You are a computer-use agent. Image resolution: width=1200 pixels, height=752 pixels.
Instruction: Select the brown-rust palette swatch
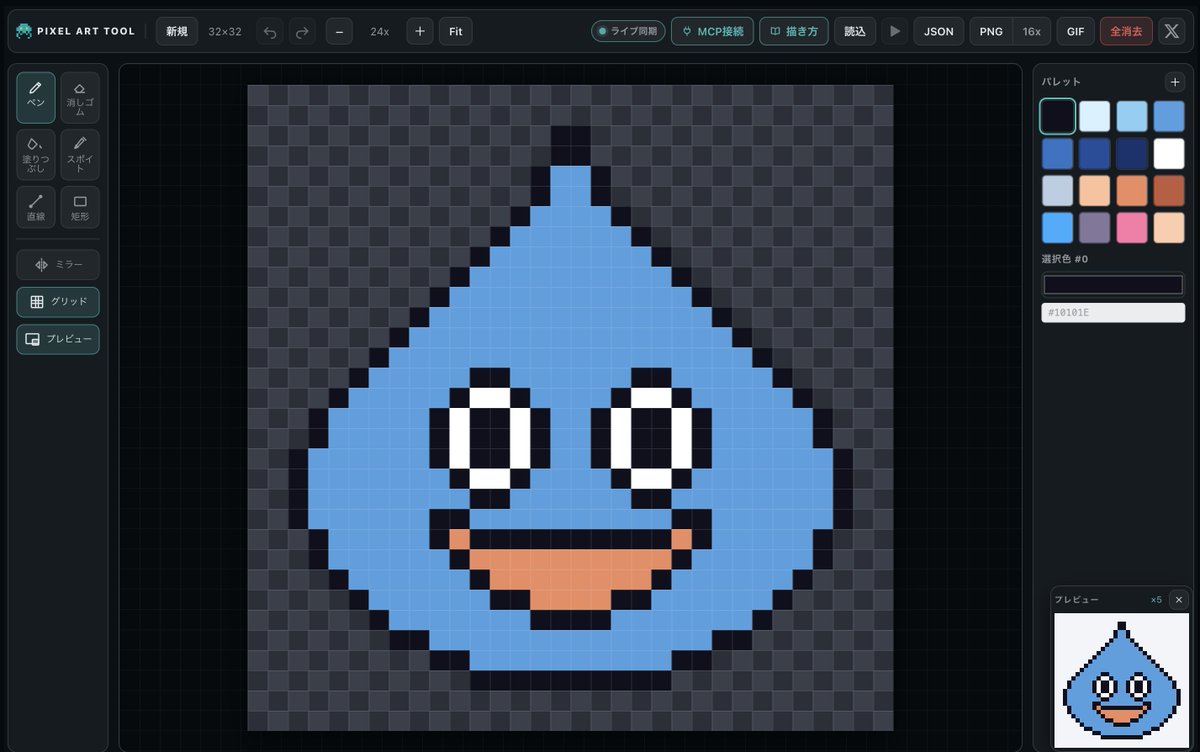[1169, 190]
